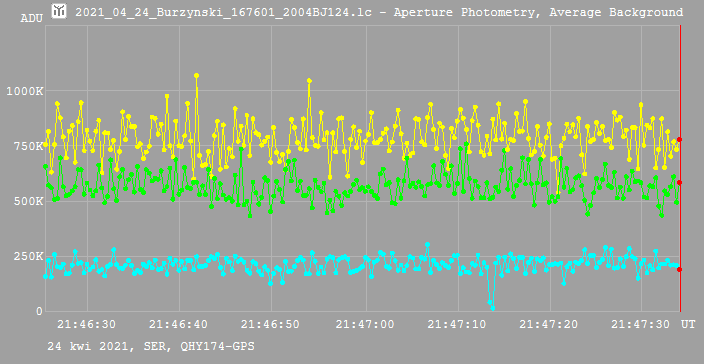Click the 500K y-axis label

click(28, 201)
